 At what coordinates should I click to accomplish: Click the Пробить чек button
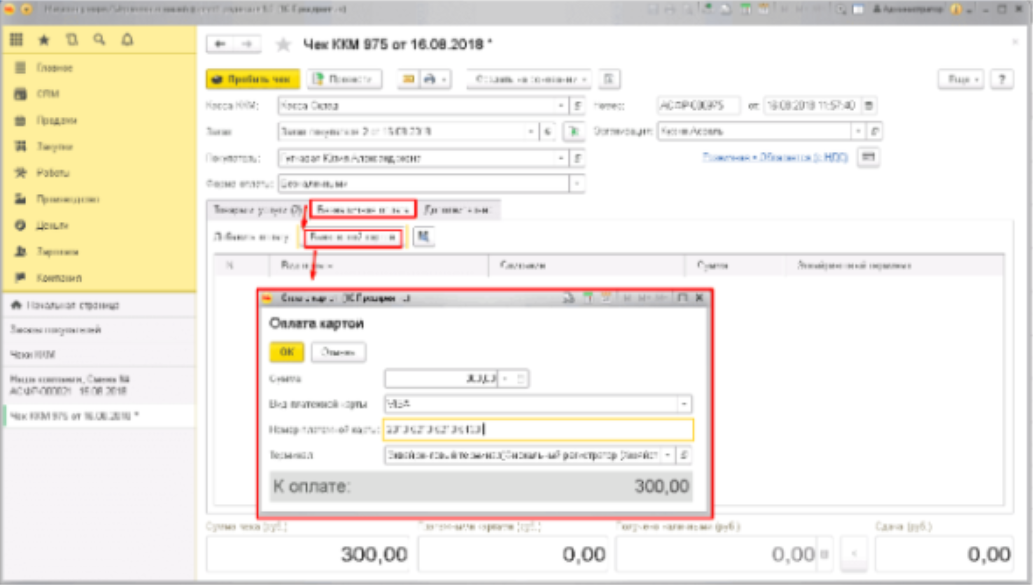pyautogui.click(x=253, y=79)
